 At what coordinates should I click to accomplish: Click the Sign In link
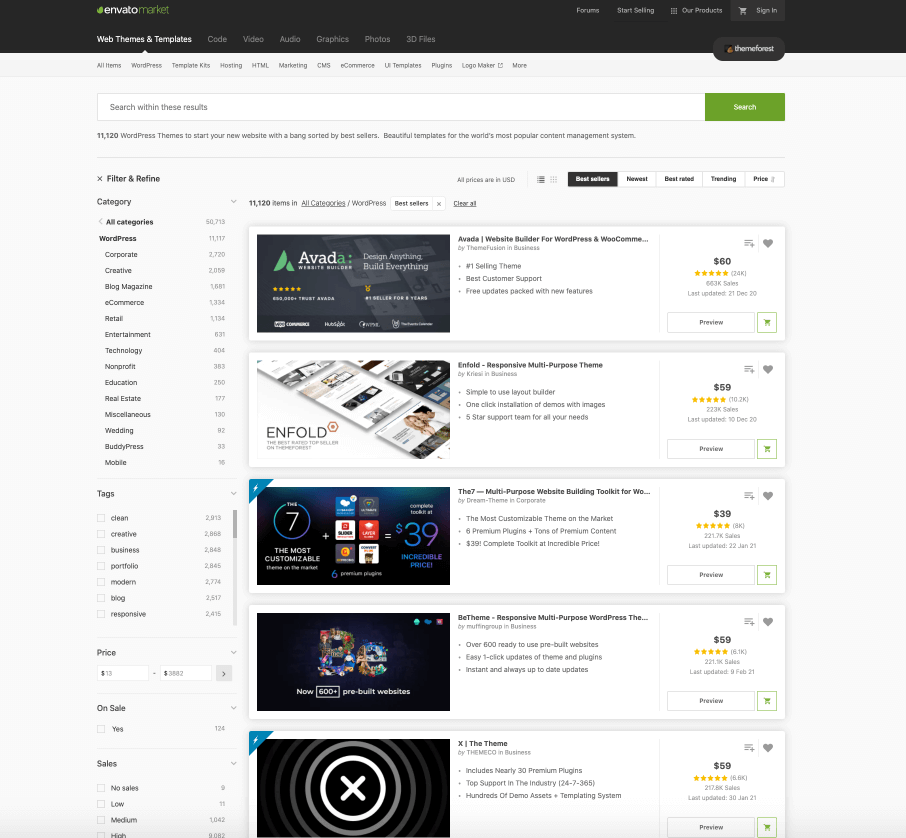coord(766,10)
